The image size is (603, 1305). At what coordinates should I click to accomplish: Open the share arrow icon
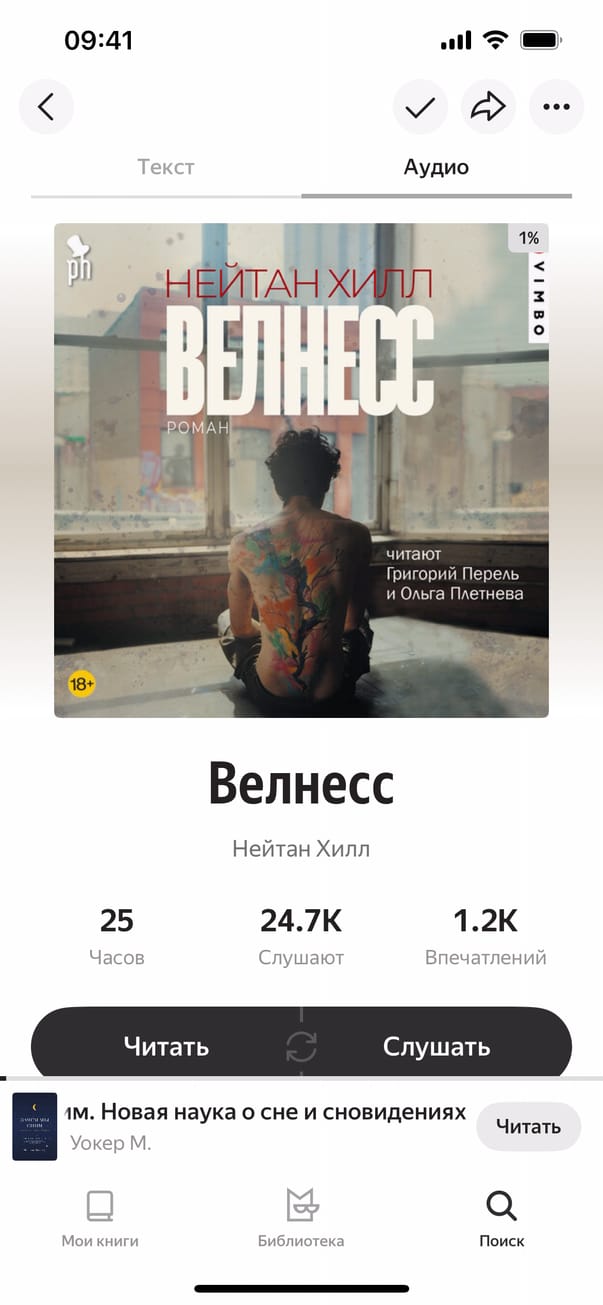(x=488, y=107)
